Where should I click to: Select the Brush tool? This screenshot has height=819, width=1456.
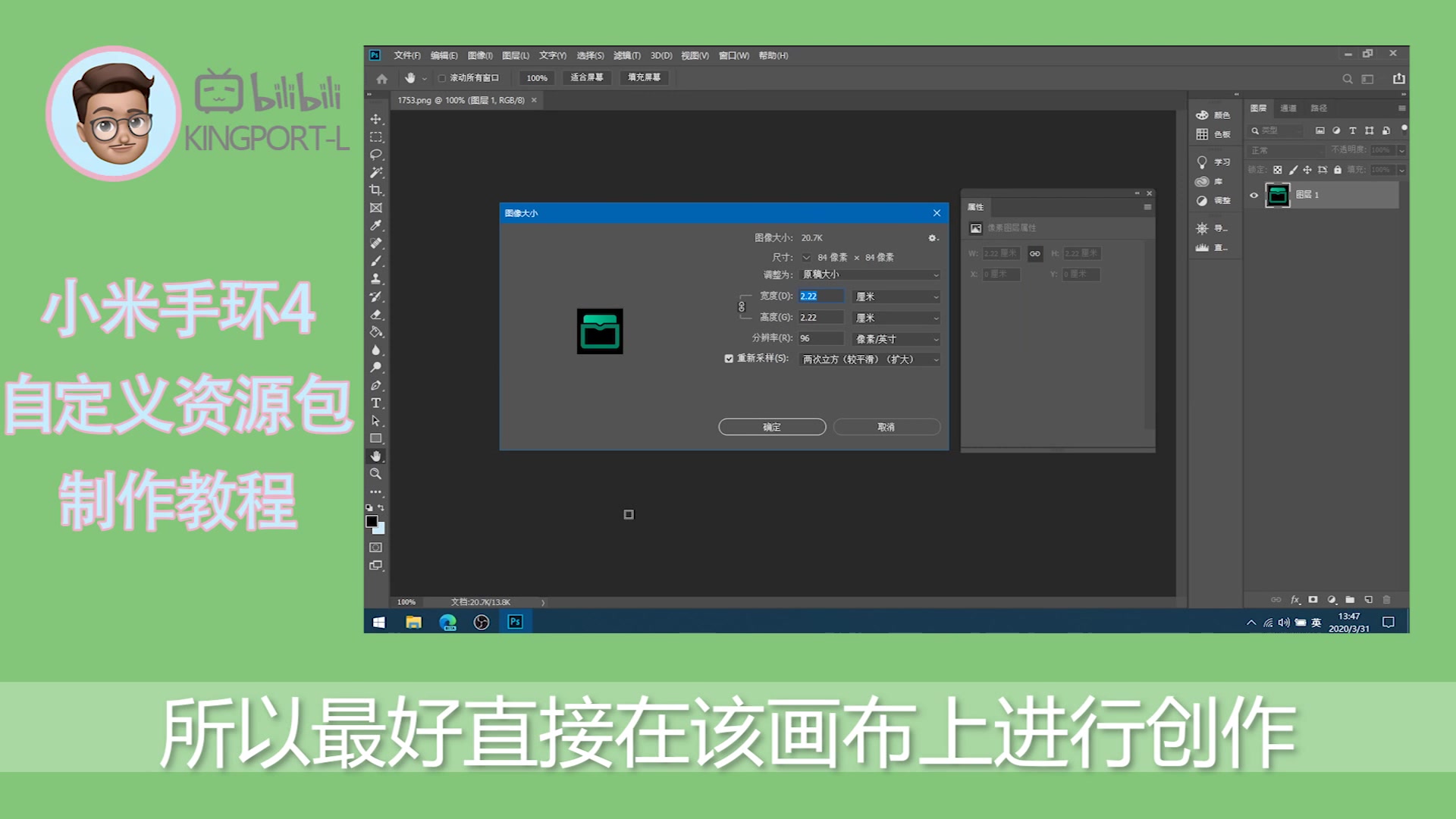pos(376,261)
